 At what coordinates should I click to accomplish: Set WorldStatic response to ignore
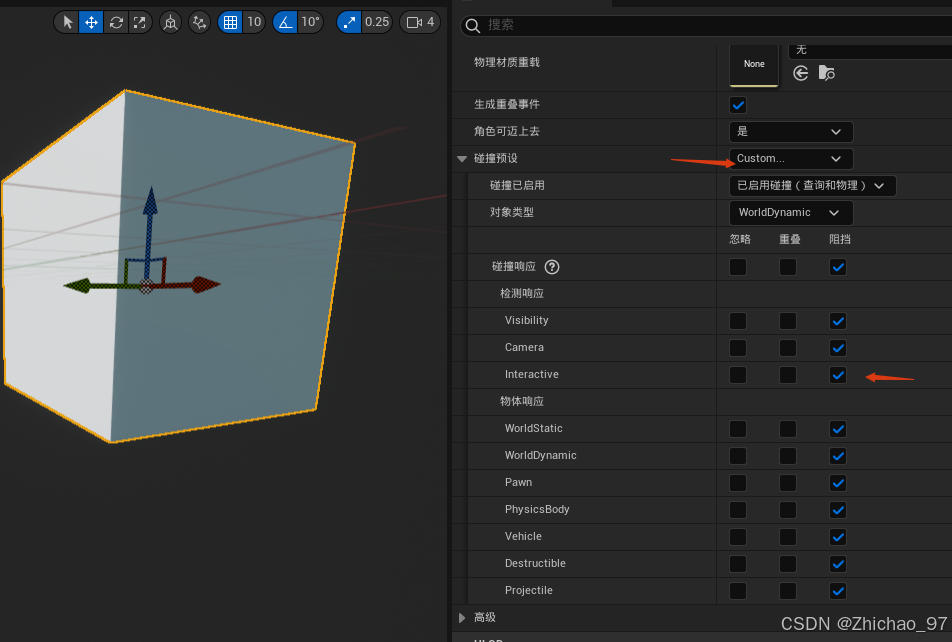coord(738,429)
